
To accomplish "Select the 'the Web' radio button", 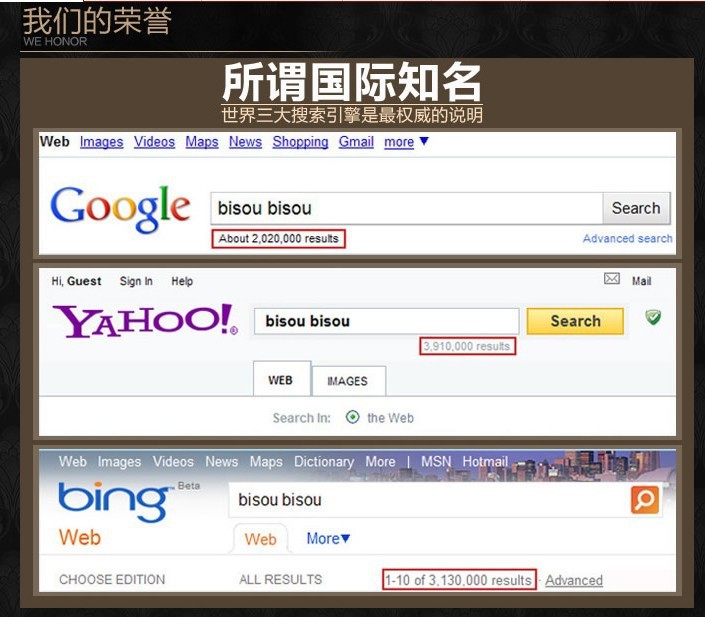I will (352, 417).
